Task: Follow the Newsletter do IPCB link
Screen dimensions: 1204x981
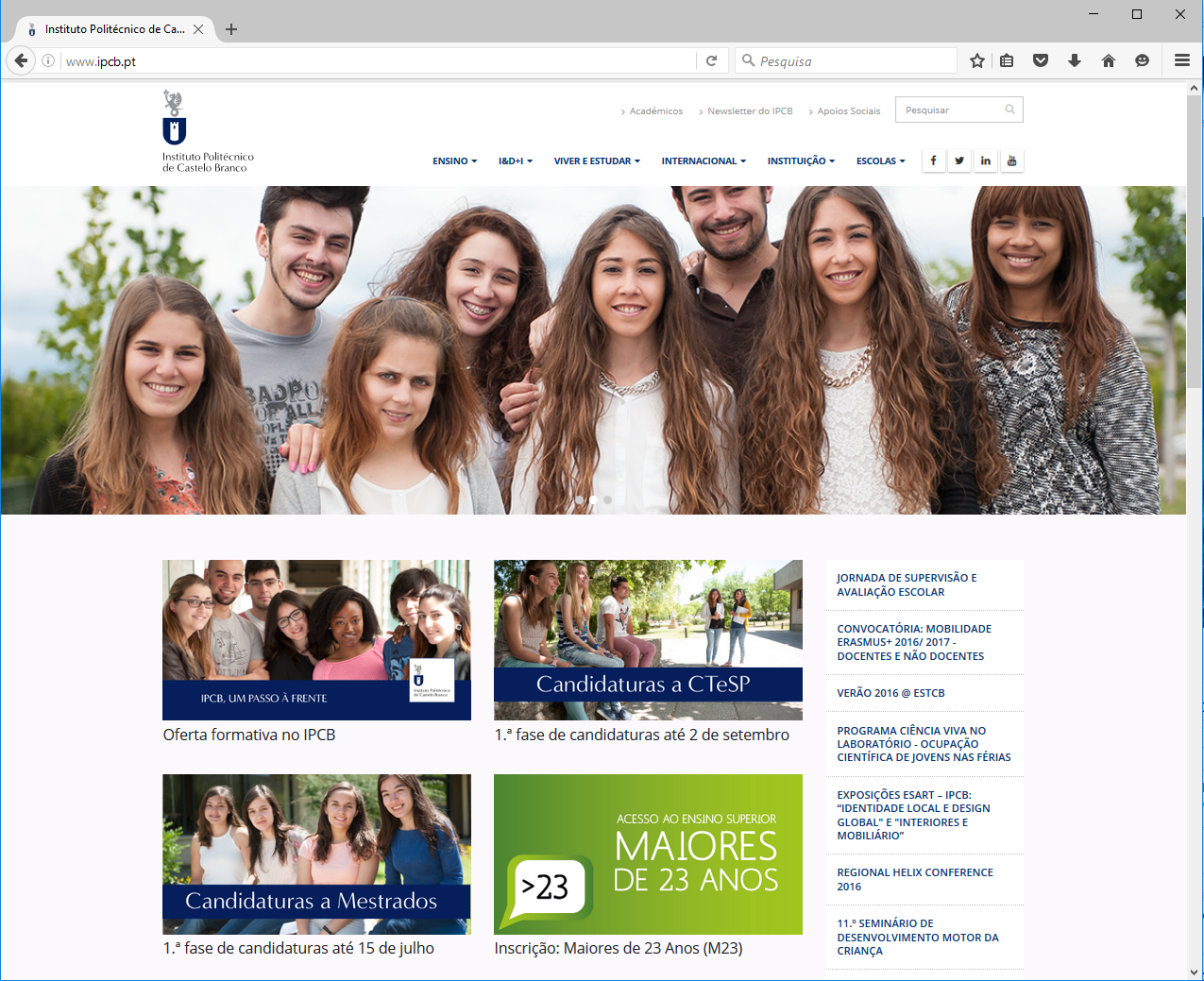Action: pyautogui.click(x=750, y=111)
